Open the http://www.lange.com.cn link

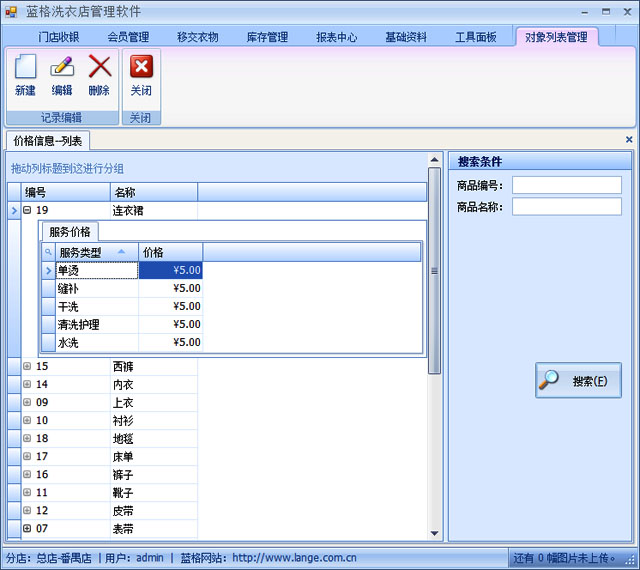tap(294, 558)
